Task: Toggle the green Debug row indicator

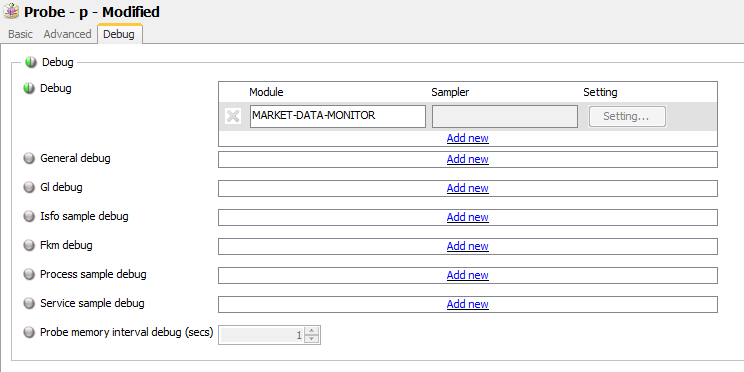Action: coord(29,88)
